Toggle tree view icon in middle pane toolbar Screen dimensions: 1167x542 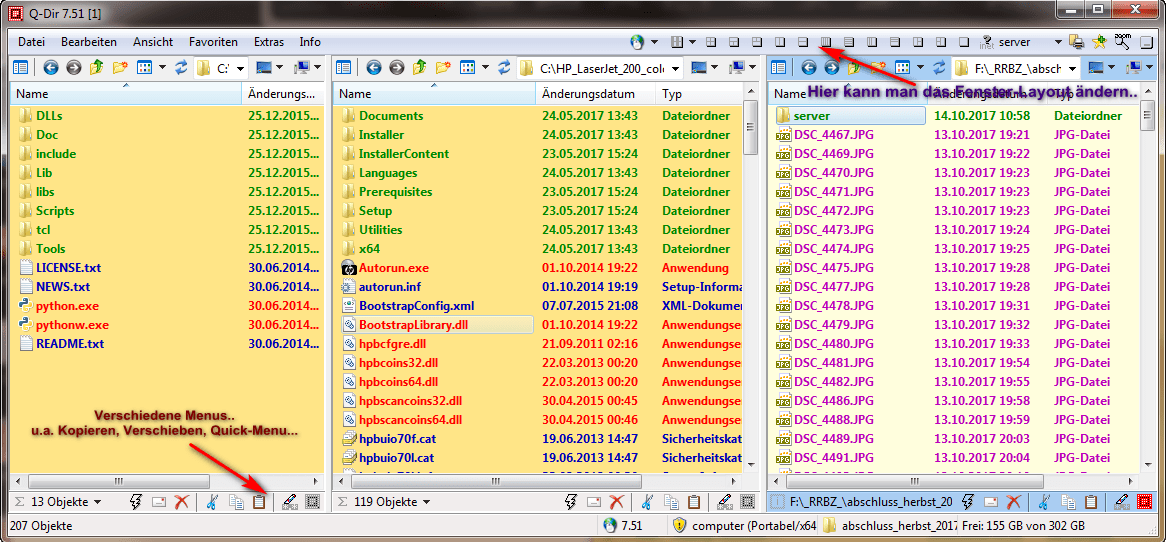[x=344, y=68]
